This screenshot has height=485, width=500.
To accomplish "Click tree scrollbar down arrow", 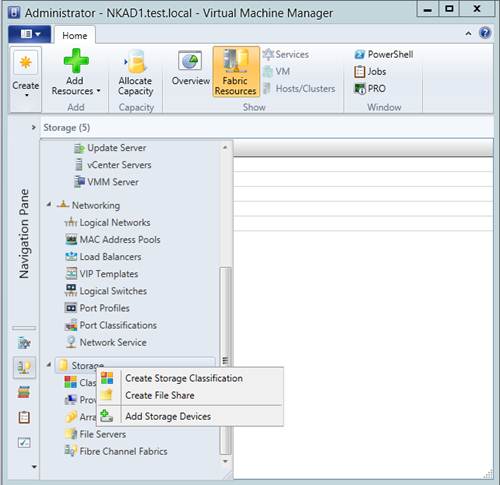I will pyautogui.click(x=225, y=461).
